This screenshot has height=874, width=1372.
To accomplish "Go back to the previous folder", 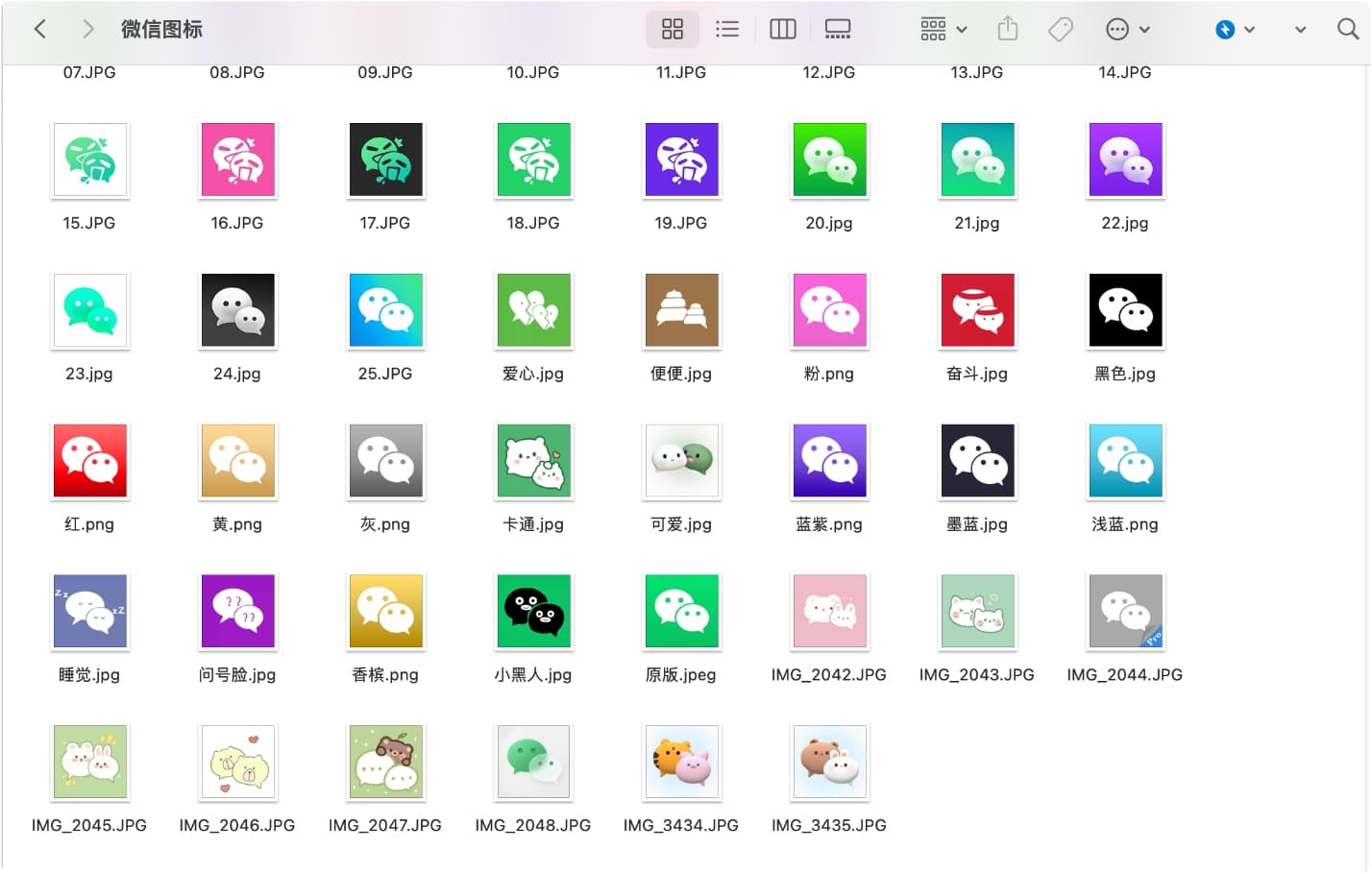I will point(40,29).
